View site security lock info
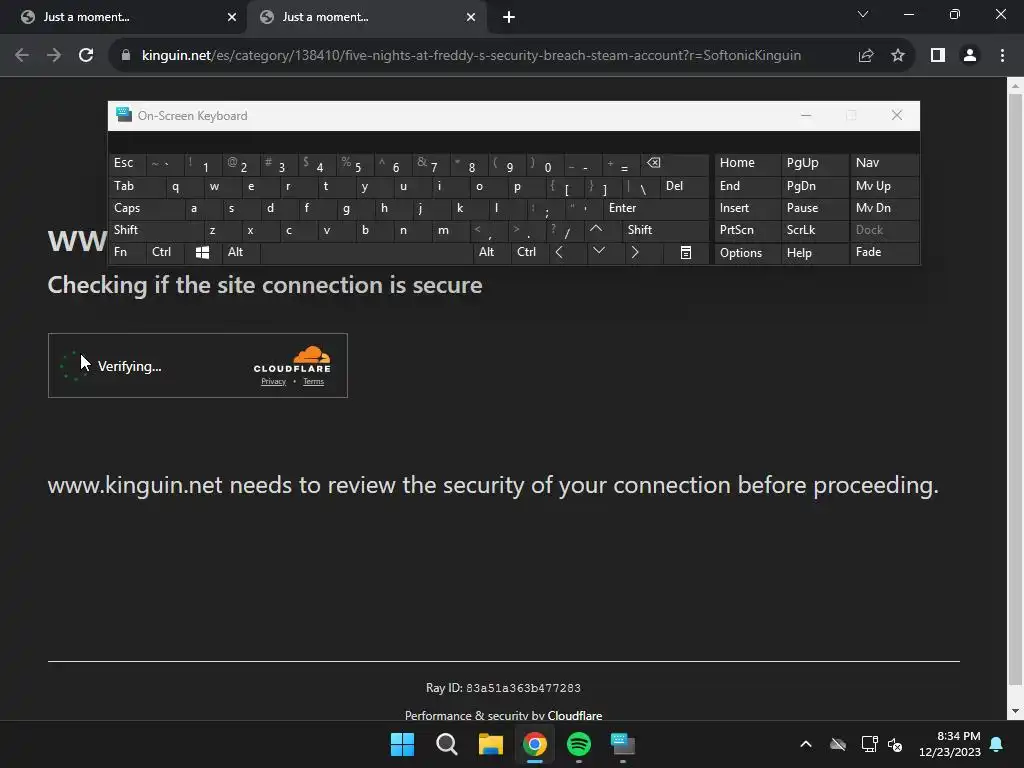This screenshot has width=1024, height=768. (x=126, y=56)
